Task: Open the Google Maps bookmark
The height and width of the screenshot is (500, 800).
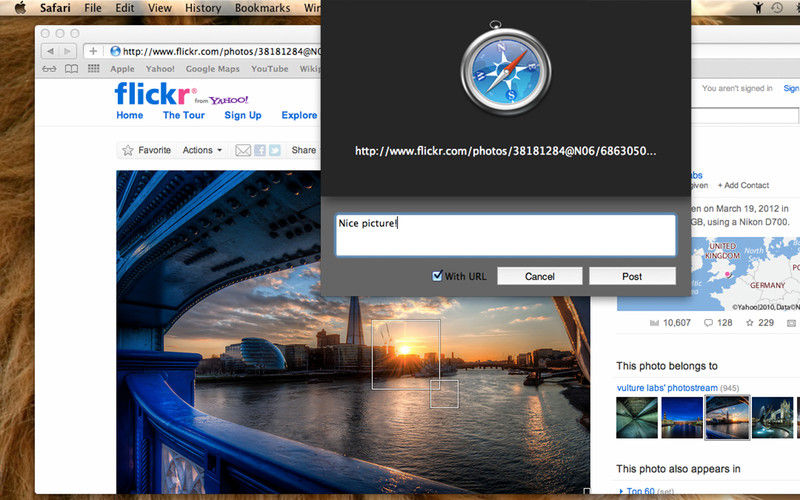Action: (x=212, y=69)
